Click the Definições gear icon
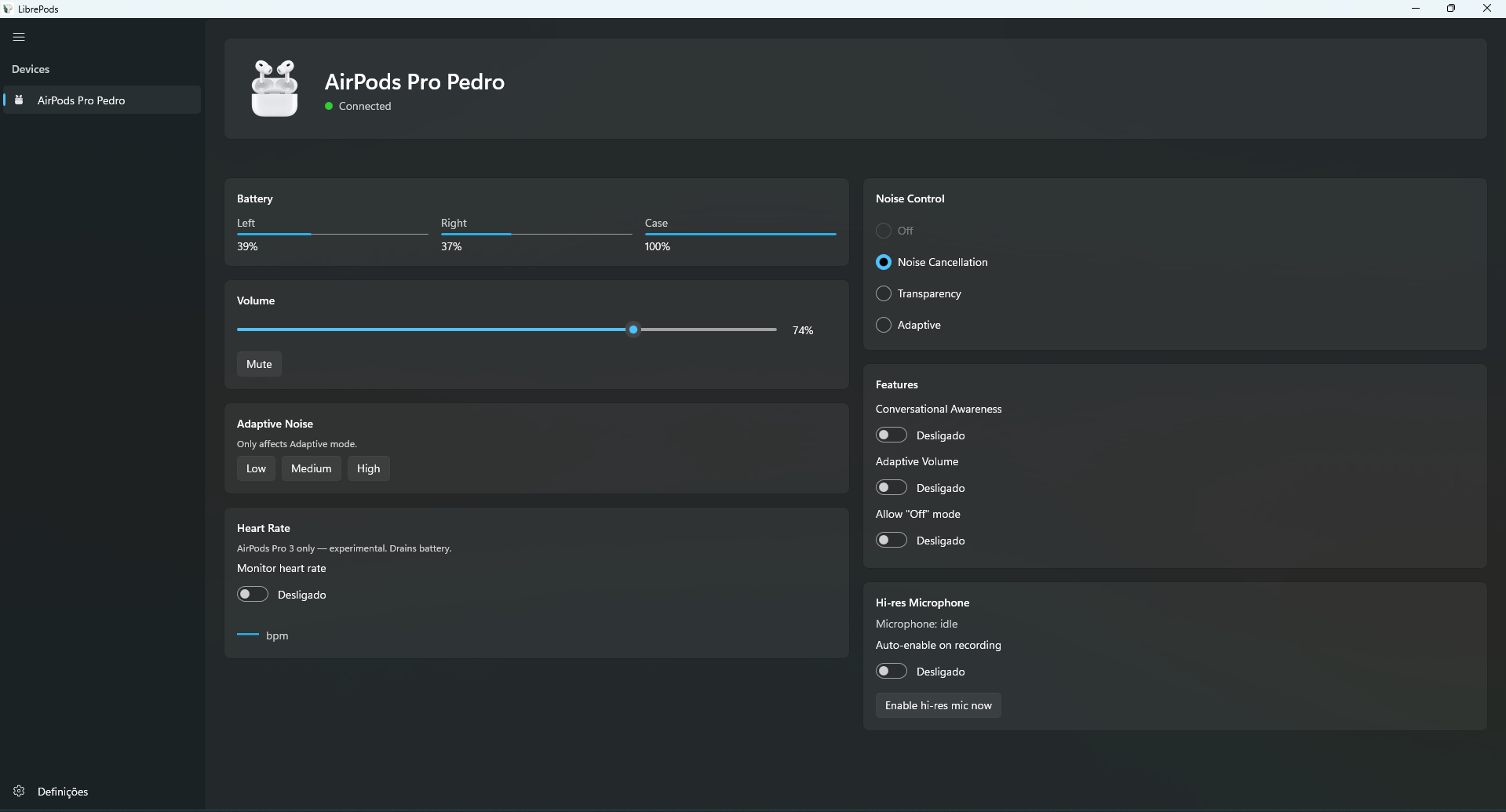This screenshot has width=1506, height=812. coord(19,791)
